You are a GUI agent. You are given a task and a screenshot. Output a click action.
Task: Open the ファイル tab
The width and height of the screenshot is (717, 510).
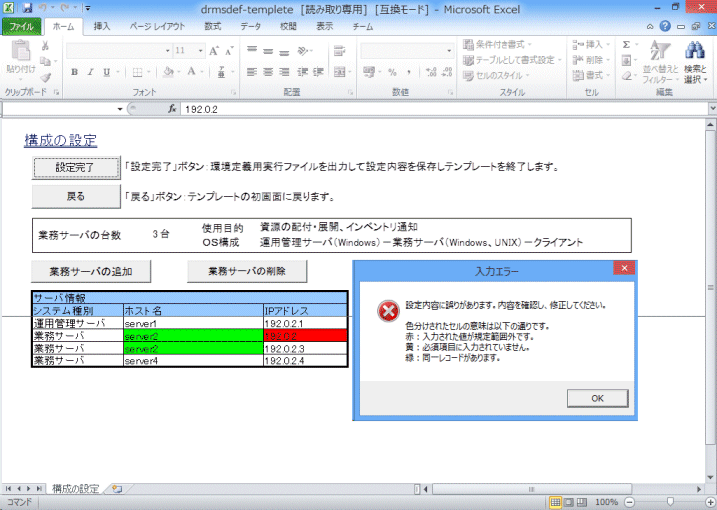tap(21, 27)
